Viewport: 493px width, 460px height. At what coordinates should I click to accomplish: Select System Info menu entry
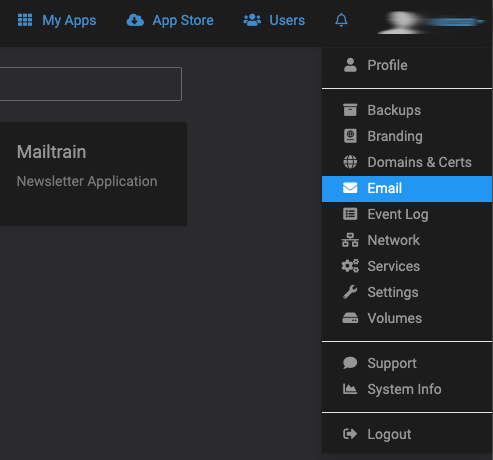pyautogui.click(x=407, y=389)
